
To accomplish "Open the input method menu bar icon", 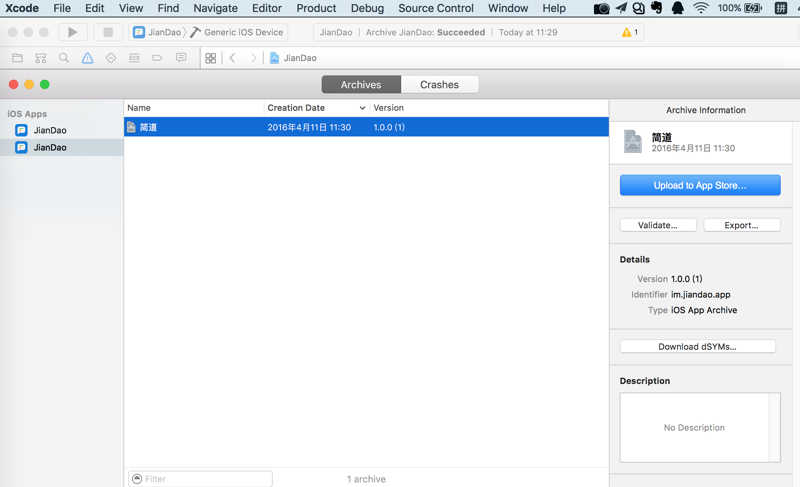I will pos(781,8).
